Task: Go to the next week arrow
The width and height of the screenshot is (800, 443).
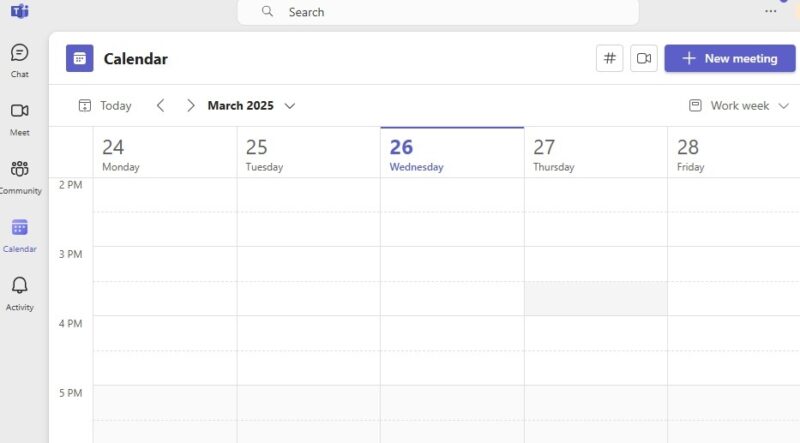Action: coord(190,106)
